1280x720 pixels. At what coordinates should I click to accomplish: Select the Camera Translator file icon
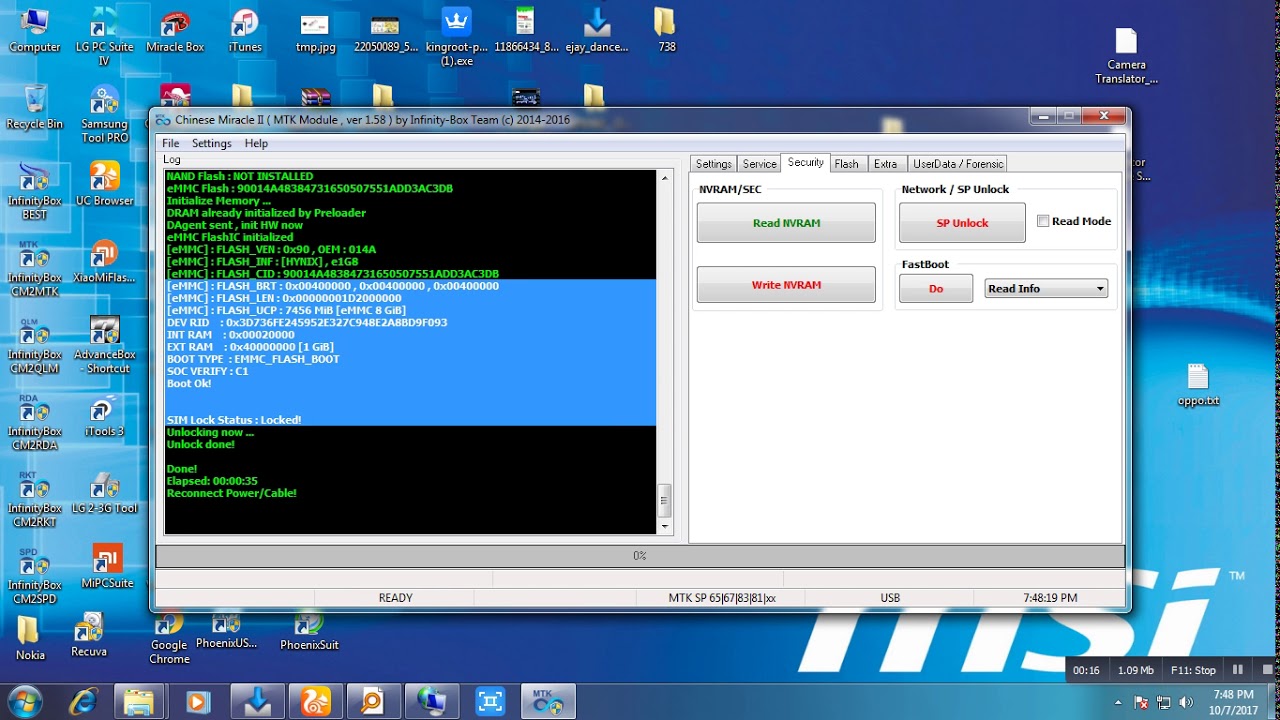coord(1126,56)
